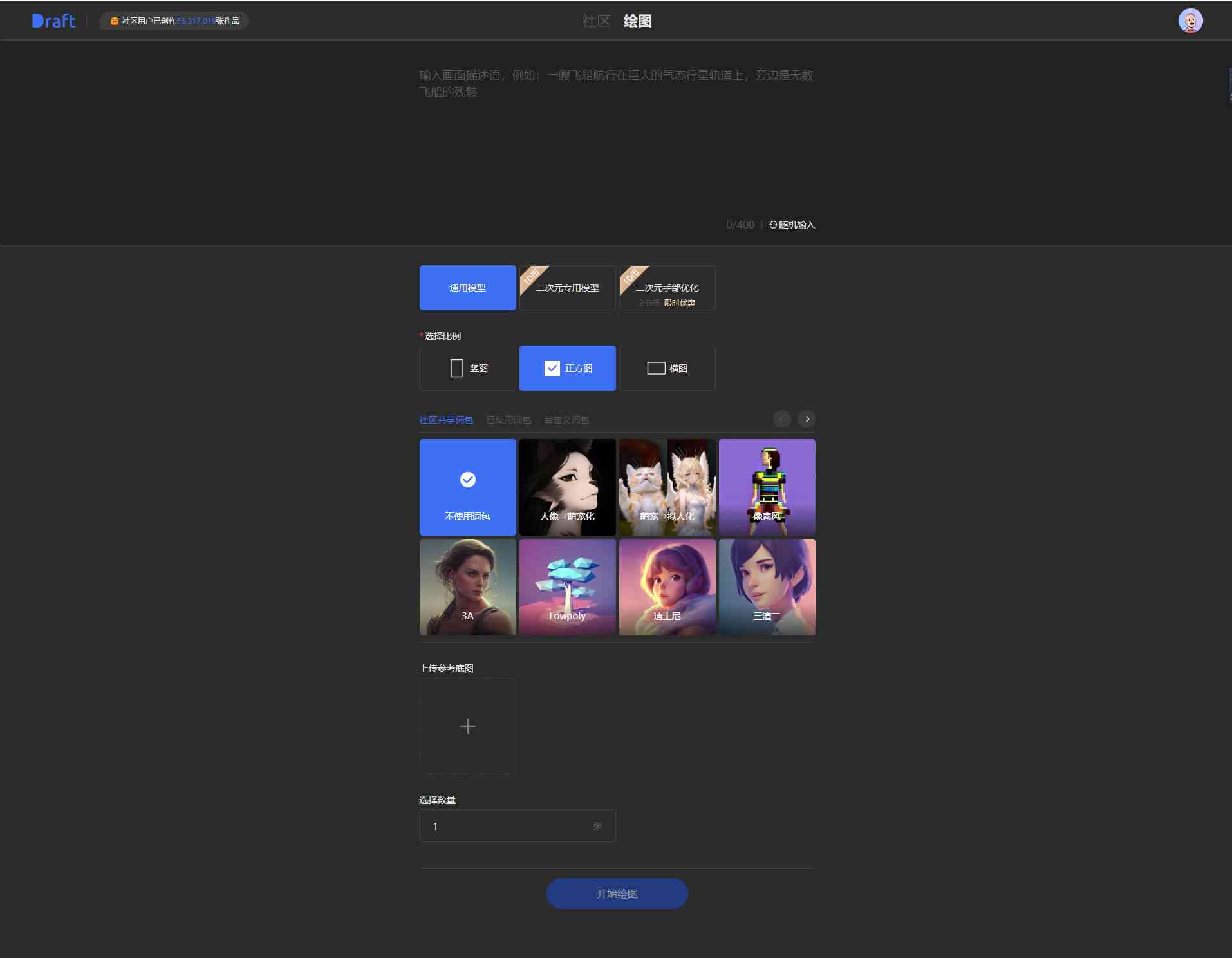Open the 已使用词包 tab

(509, 420)
